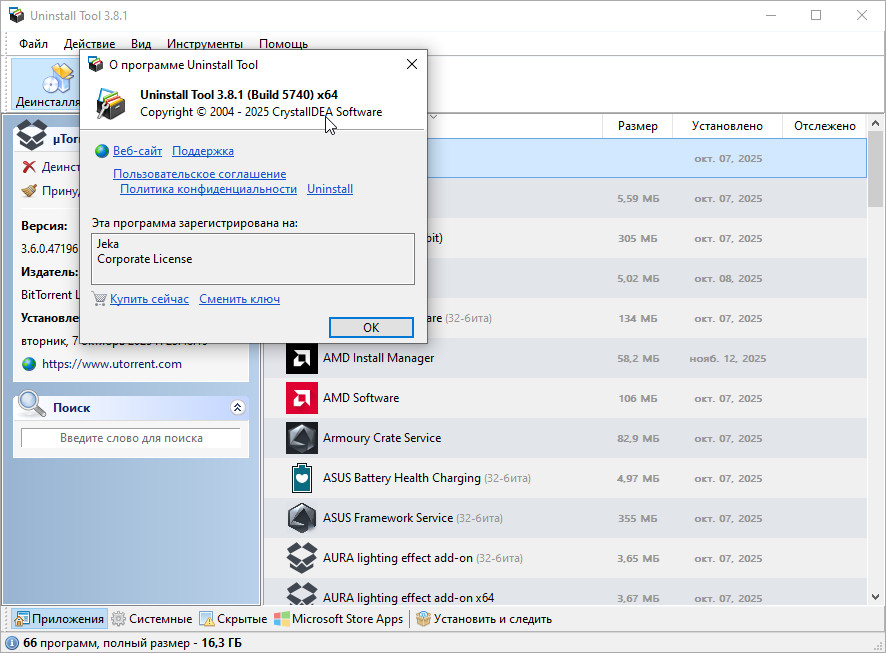Click the ASUS Framework Service icon
The image size is (886, 653).
[302, 518]
